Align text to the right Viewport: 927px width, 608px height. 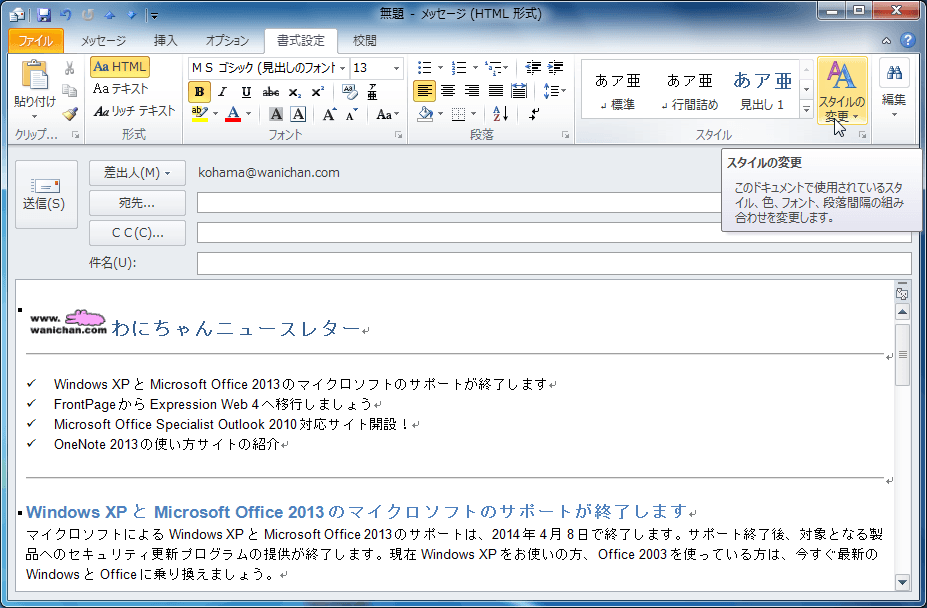pos(472,91)
